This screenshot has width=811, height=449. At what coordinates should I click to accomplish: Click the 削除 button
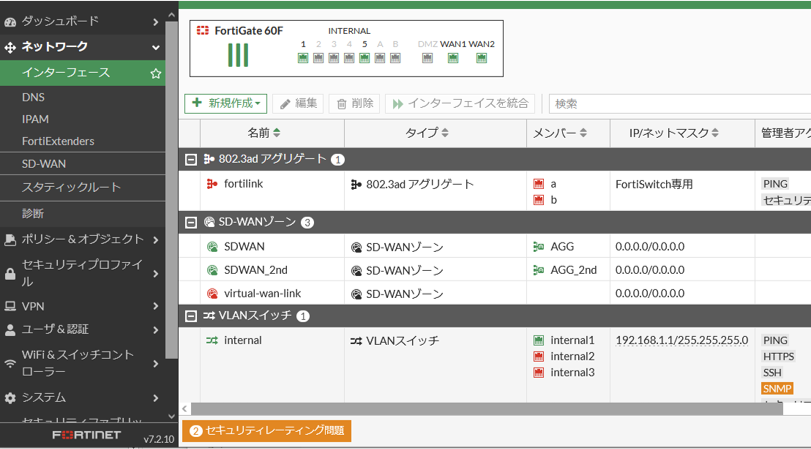point(354,103)
